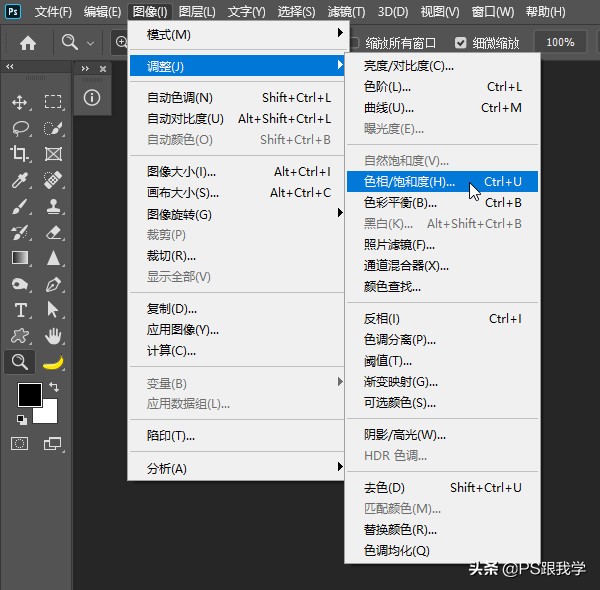Choose 阴影/高光(W)... menu entry
The width and height of the screenshot is (600, 590).
pos(442,435)
